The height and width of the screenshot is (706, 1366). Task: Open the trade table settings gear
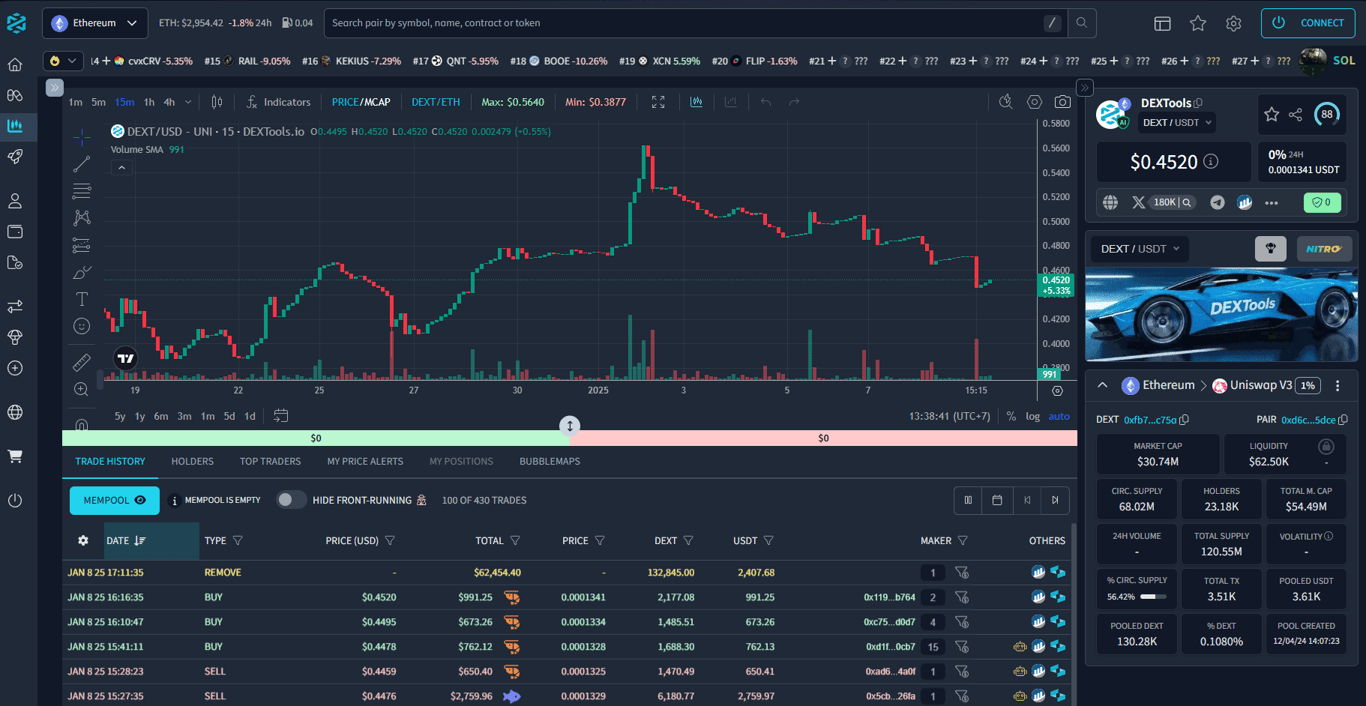(83, 540)
